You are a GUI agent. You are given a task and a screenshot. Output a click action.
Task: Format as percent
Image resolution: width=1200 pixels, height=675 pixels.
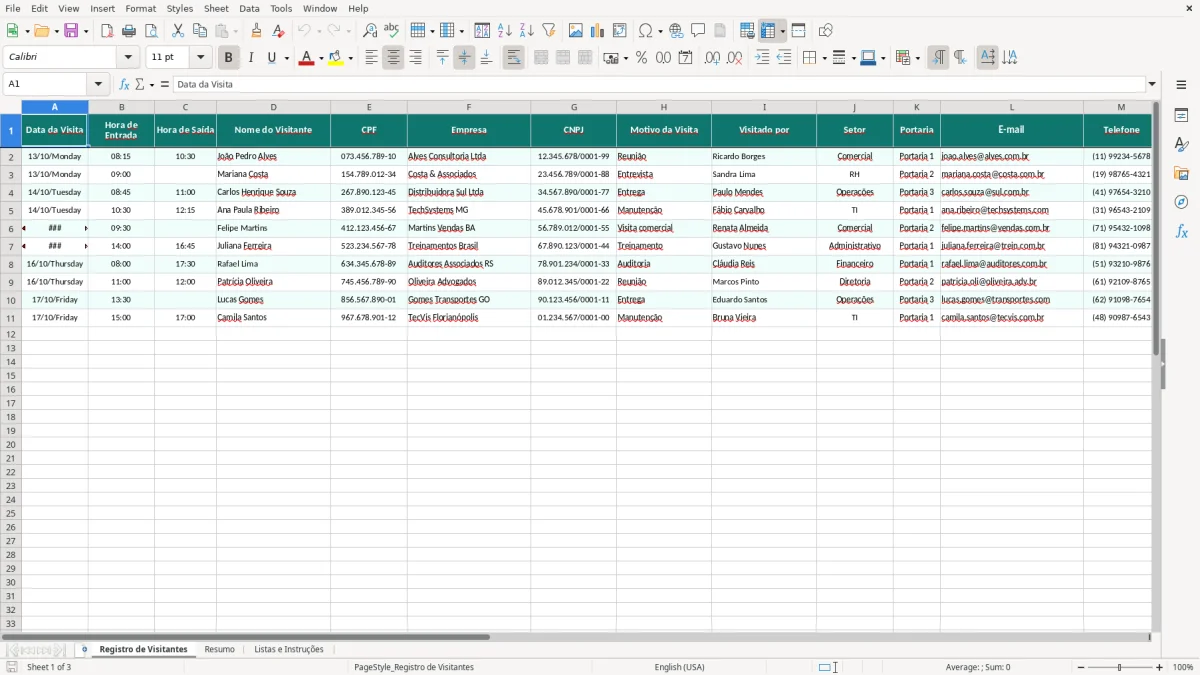[641, 58]
